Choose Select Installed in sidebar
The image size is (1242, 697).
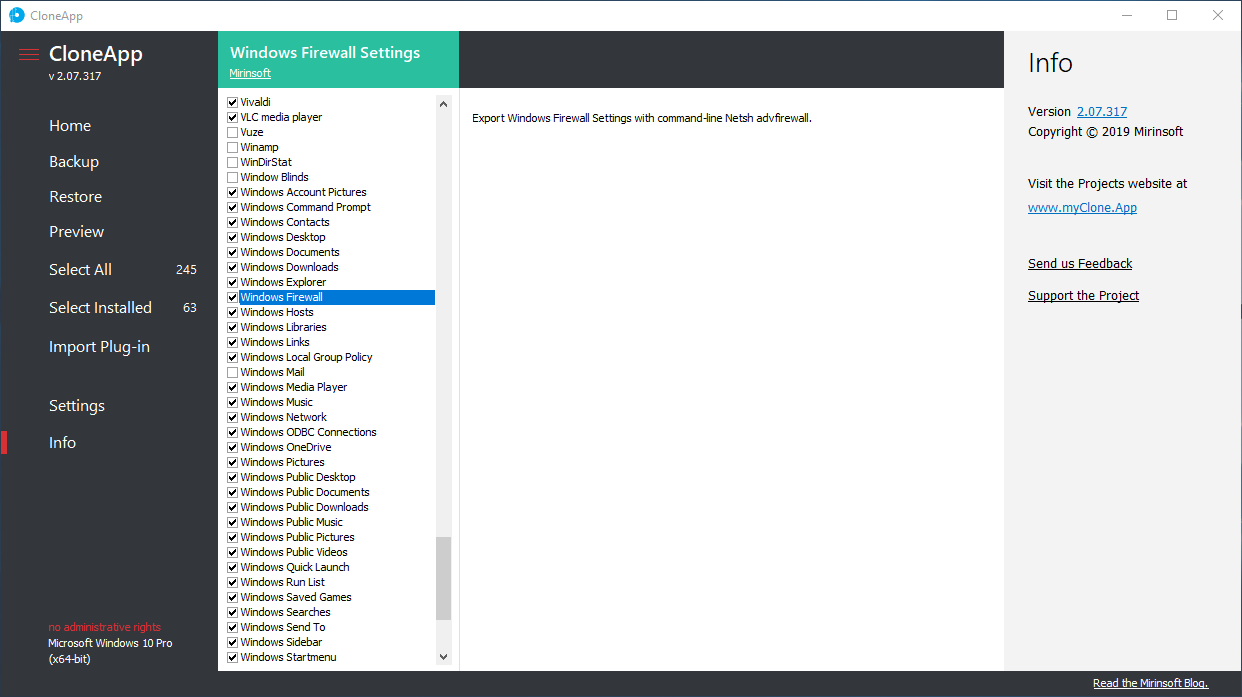coord(101,308)
